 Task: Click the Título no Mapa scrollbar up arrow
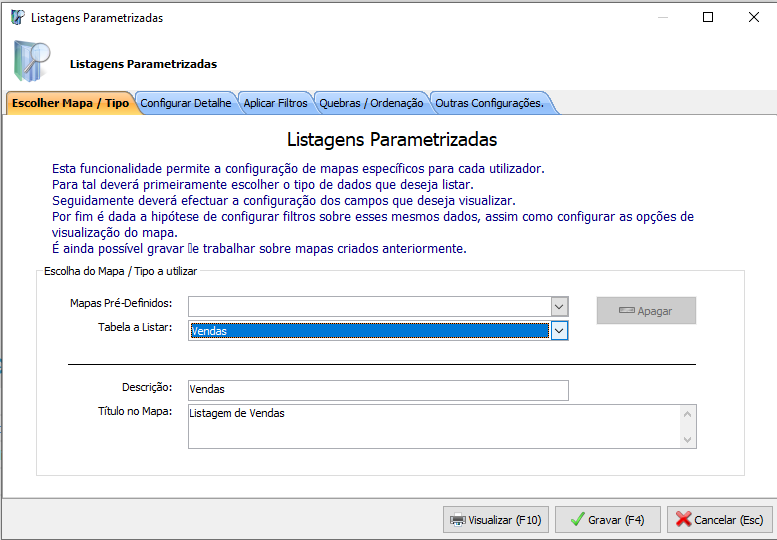click(x=687, y=414)
